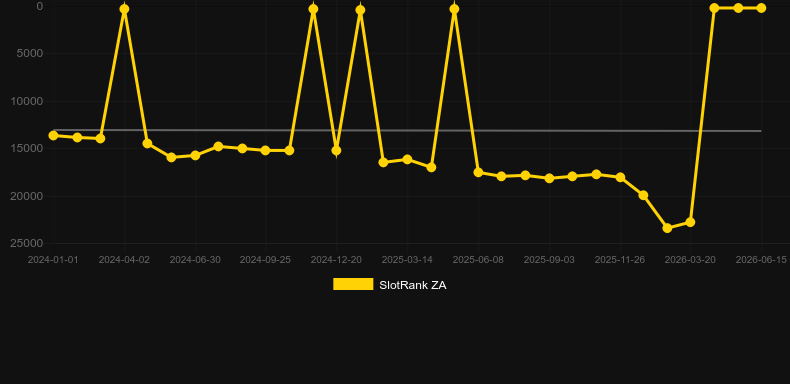Click the 2024-04-02 axis date label
Screen dimensions: 790x384
click(124, 260)
